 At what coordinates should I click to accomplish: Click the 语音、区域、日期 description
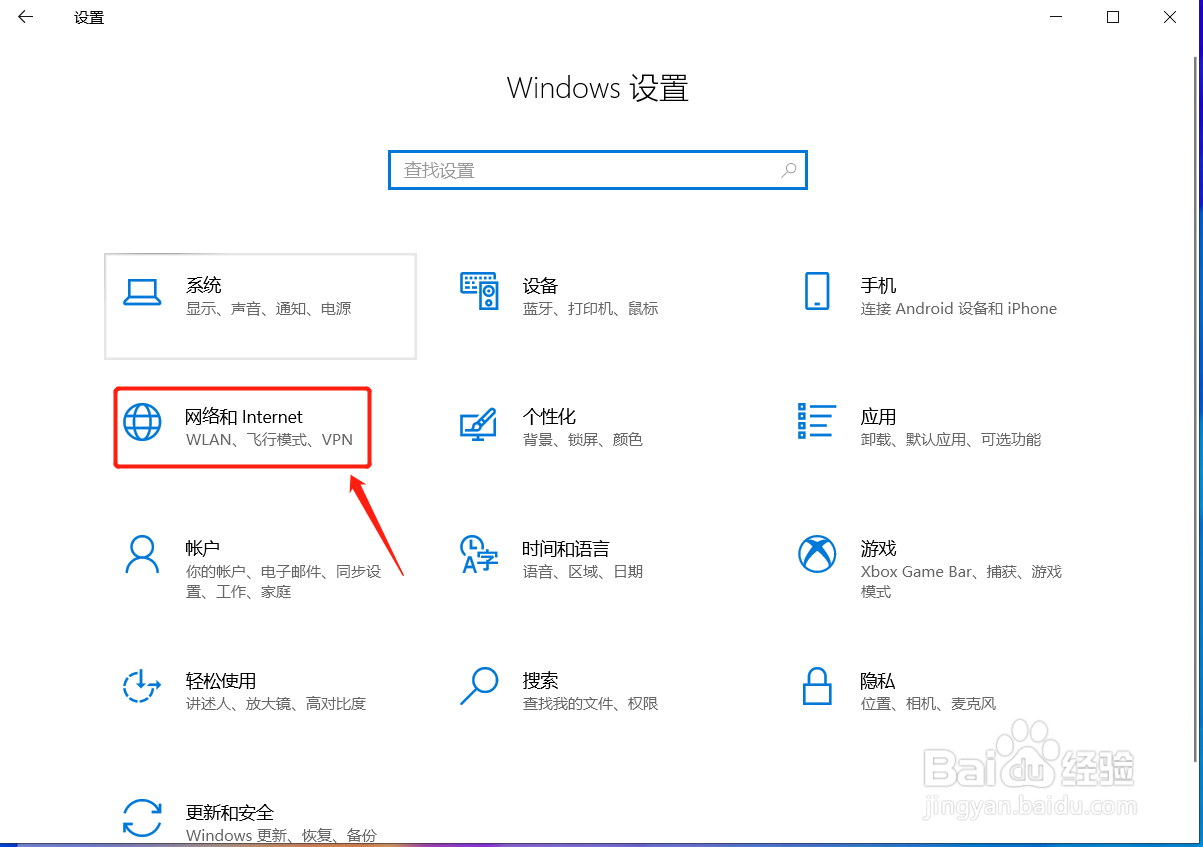tap(582, 572)
